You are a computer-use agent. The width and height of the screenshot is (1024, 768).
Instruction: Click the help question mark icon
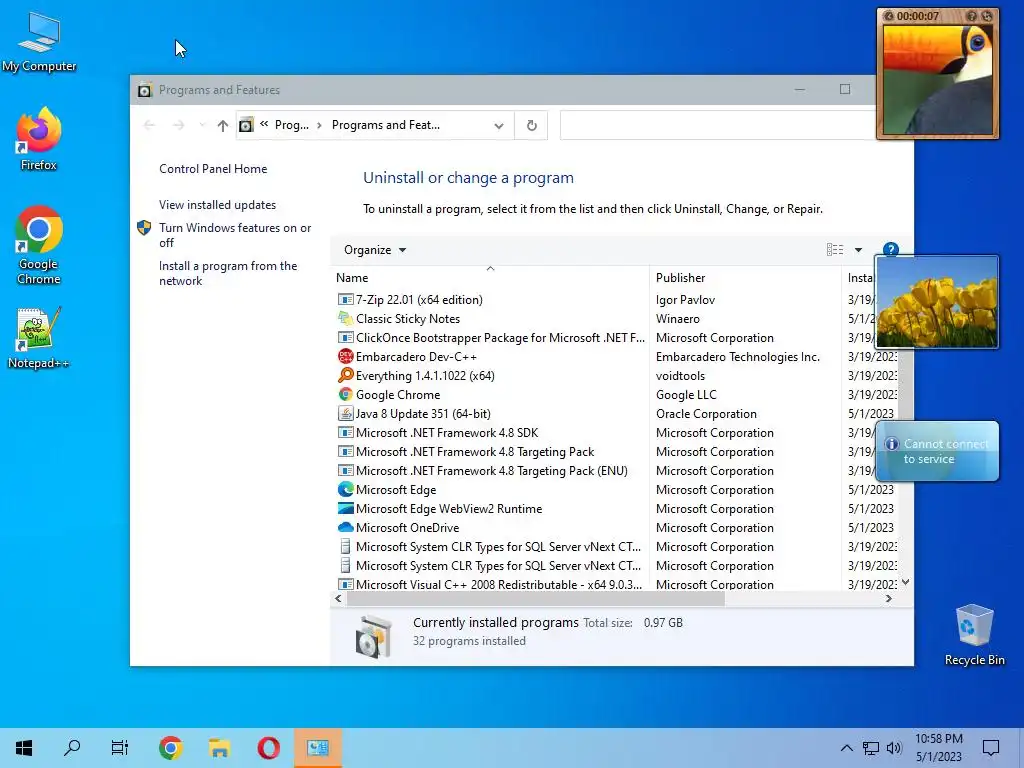pyautogui.click(x=891, y=249)
